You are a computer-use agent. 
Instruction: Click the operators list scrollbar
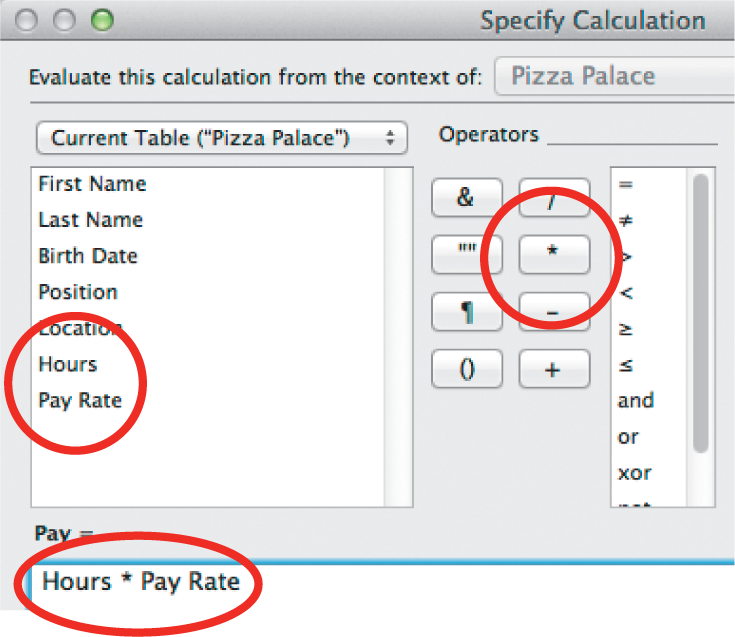pyautogui.click(x=701, y=313)
